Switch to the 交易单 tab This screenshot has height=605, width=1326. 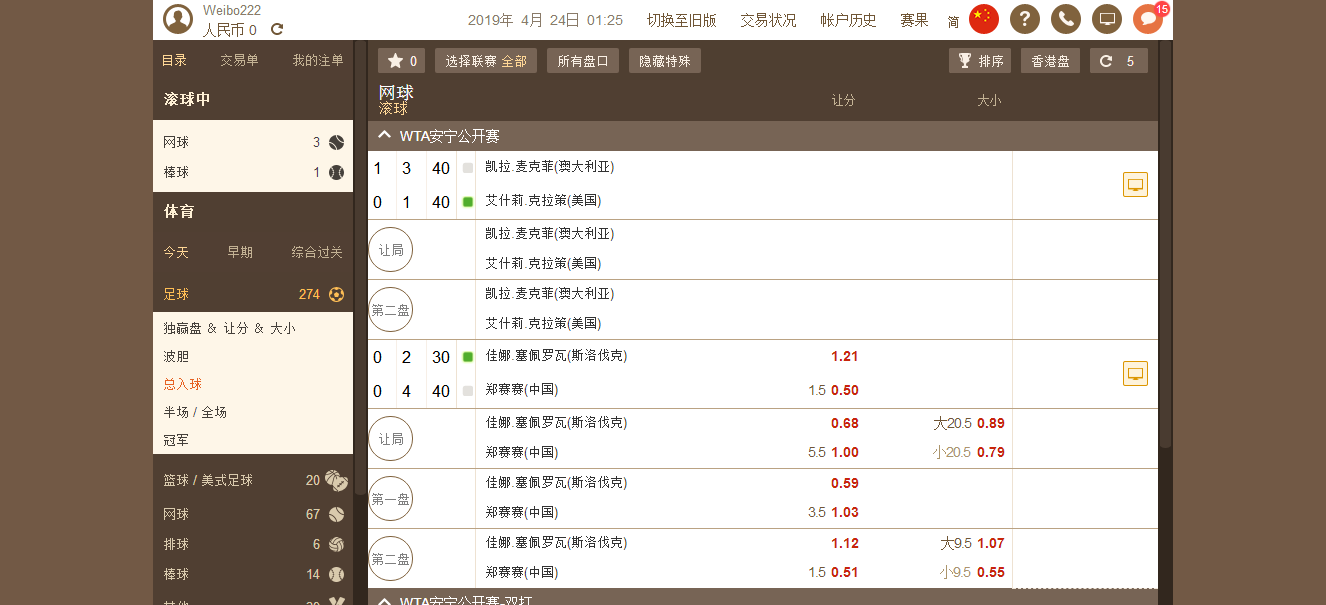[239, 60]
